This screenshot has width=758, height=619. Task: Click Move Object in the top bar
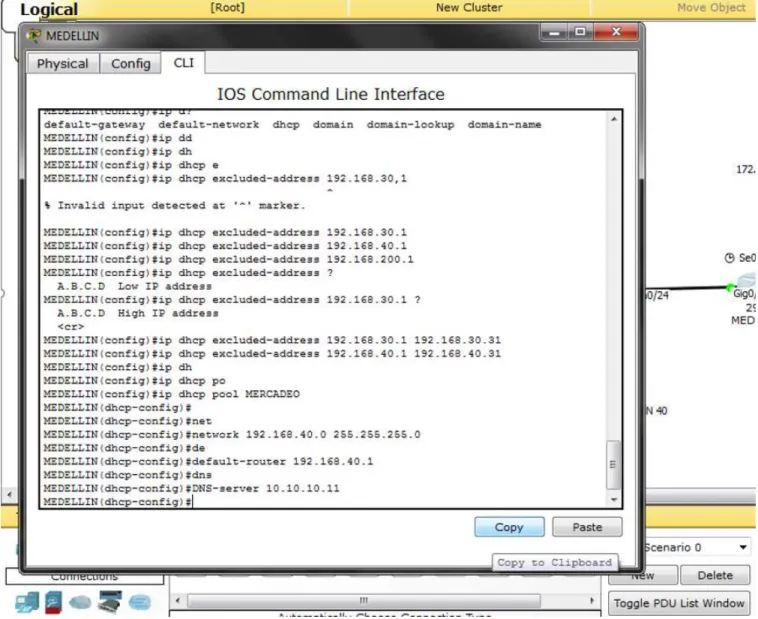(x=711, y=8)
